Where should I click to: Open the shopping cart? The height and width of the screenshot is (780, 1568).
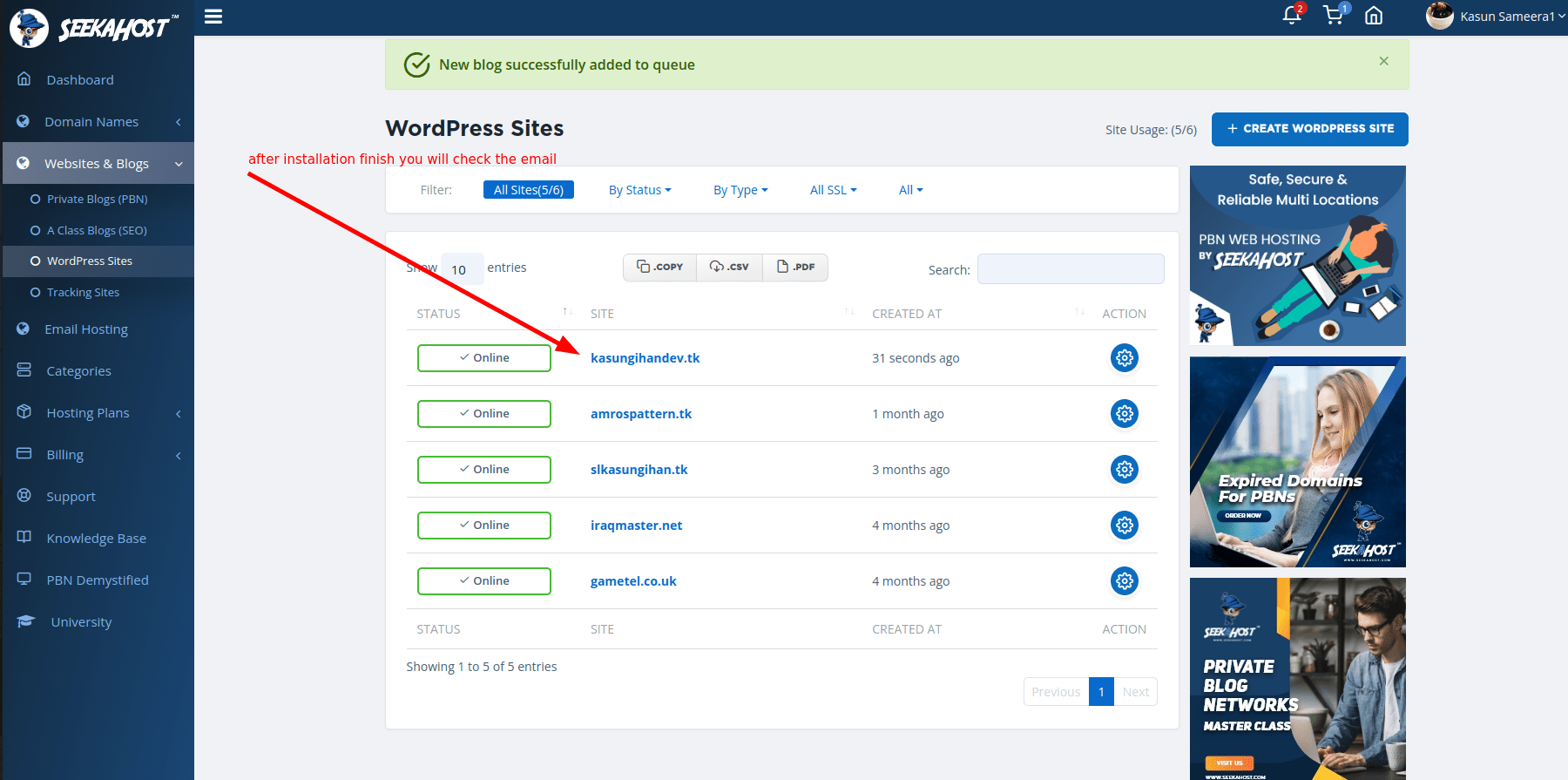[1333, 15]
